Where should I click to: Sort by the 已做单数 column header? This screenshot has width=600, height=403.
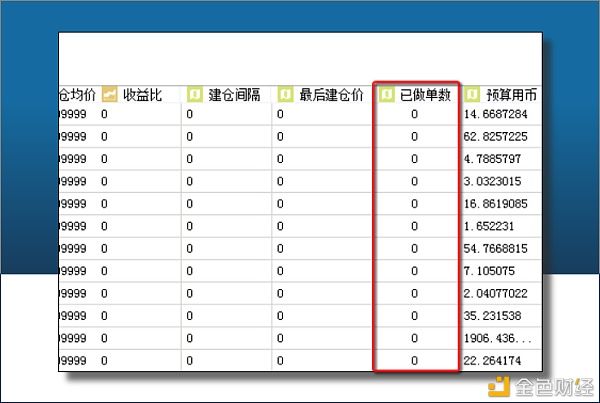426,95
